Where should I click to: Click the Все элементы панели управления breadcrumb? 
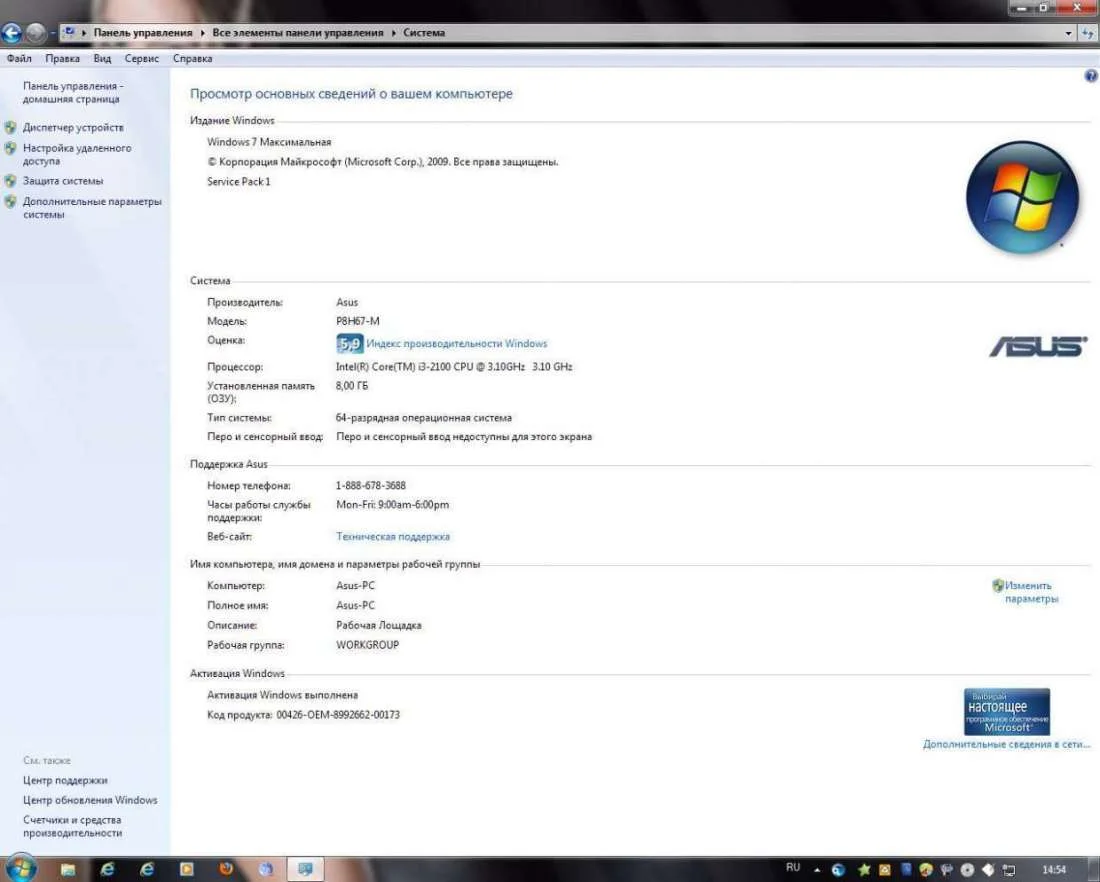coord(298,33)
